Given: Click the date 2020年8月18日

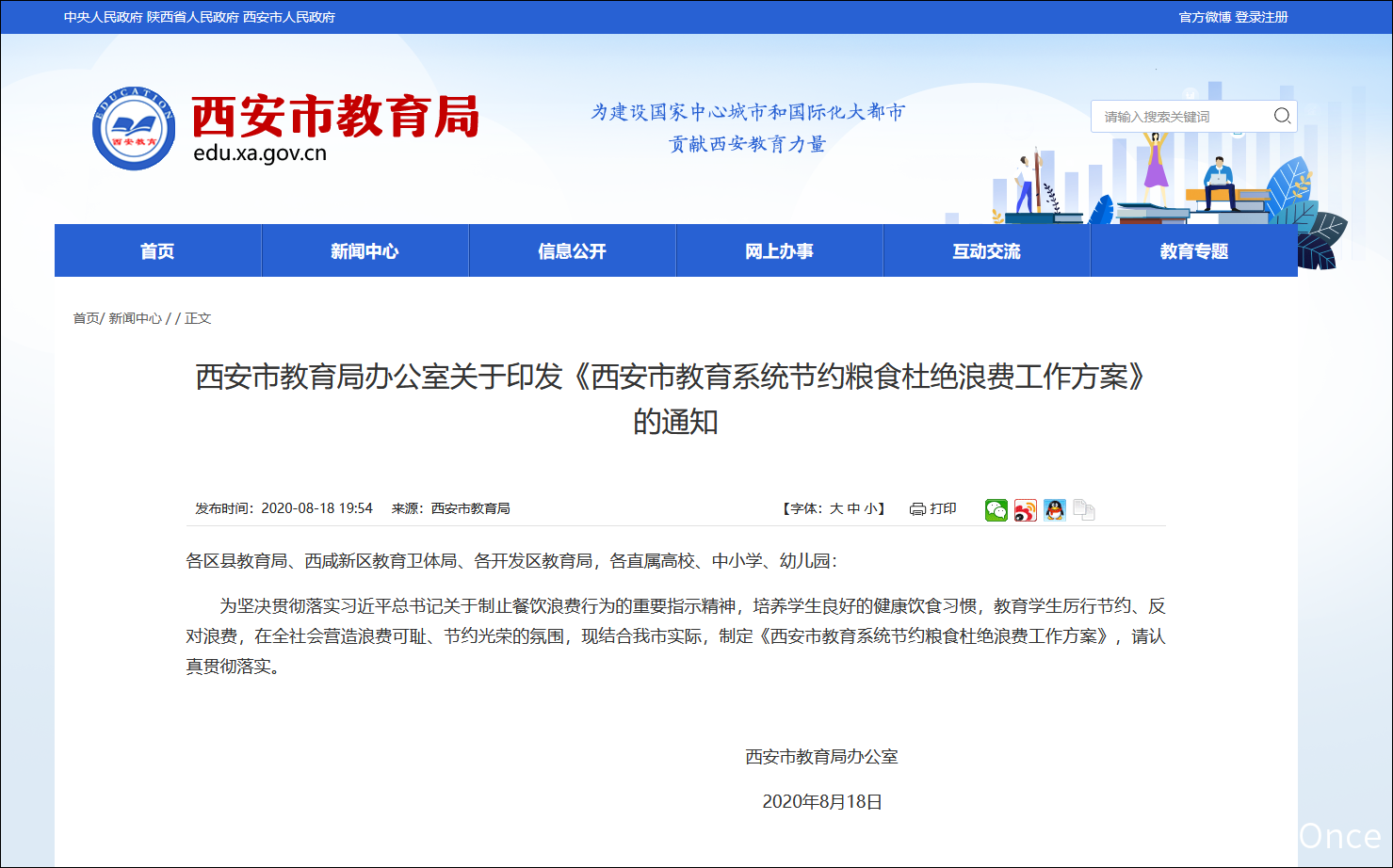Looking at the screenshot, I should coord(822,802).
